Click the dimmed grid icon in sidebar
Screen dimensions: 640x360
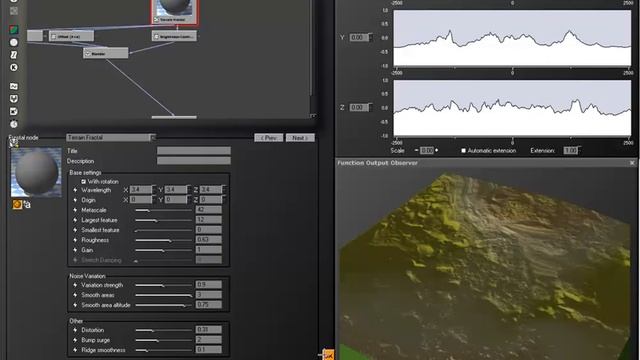14,11
